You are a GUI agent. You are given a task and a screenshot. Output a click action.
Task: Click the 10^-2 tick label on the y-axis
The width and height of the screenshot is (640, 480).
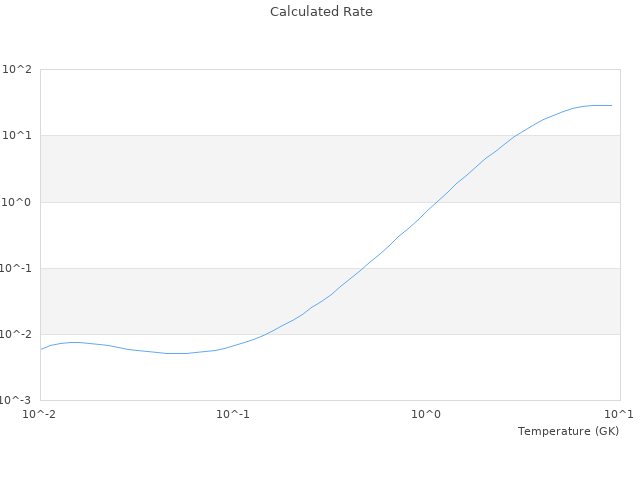15,334
